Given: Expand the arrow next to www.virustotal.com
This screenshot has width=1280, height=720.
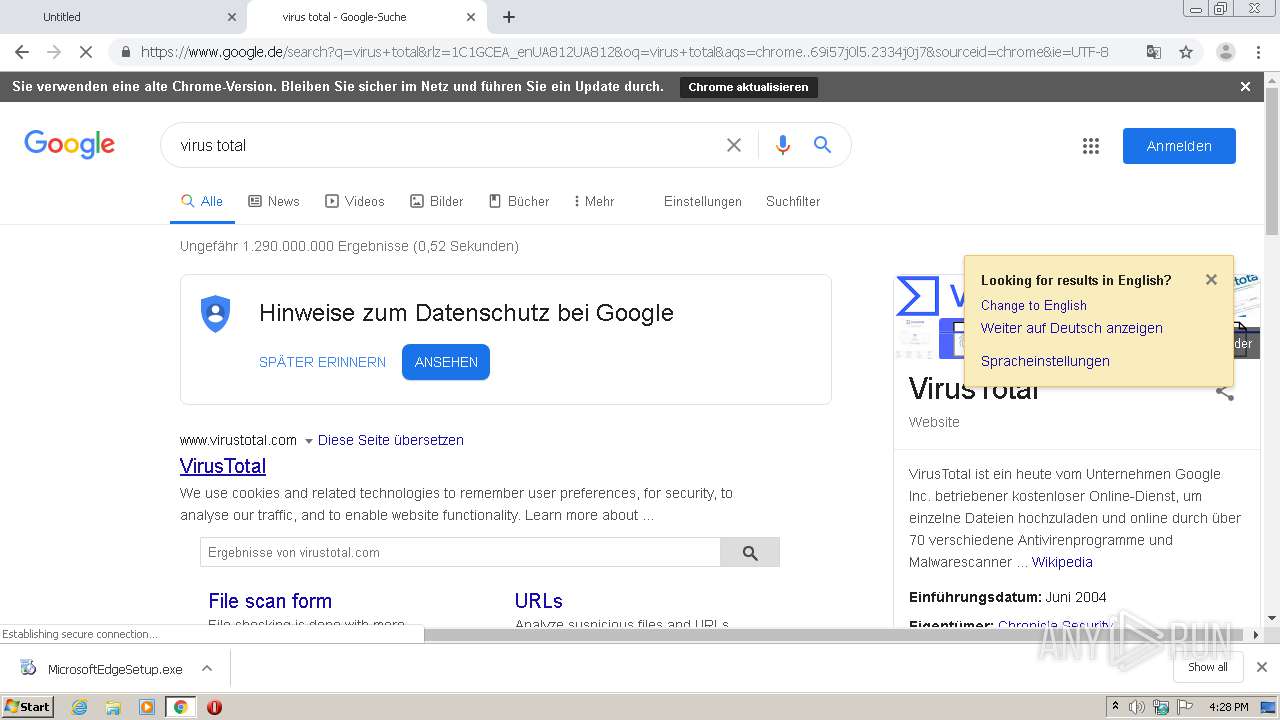Looking at the screenshot, I should (308, 441).
